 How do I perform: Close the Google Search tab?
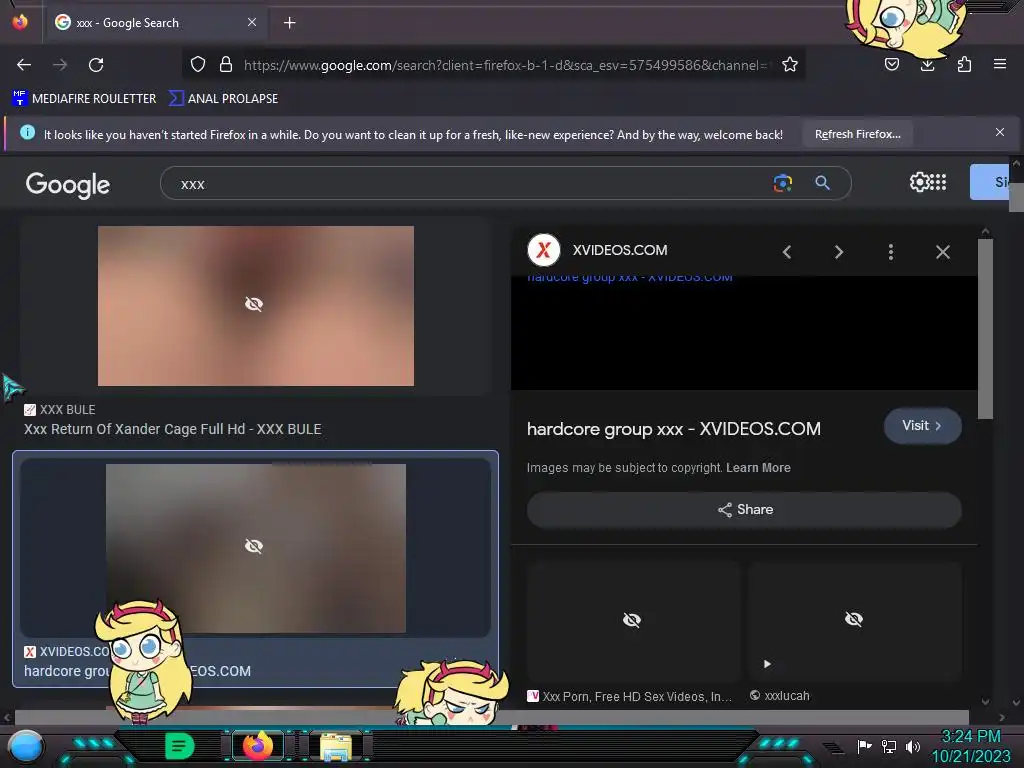click(x=252, y=22)
